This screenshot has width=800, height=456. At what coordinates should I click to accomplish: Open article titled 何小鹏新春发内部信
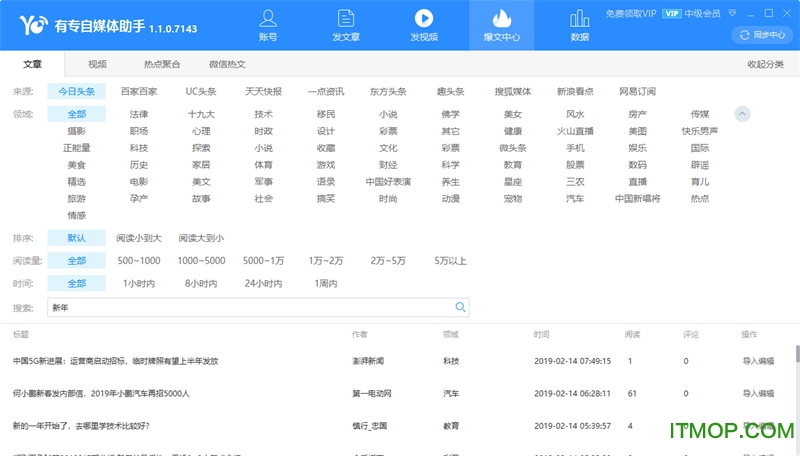(101, 393)
